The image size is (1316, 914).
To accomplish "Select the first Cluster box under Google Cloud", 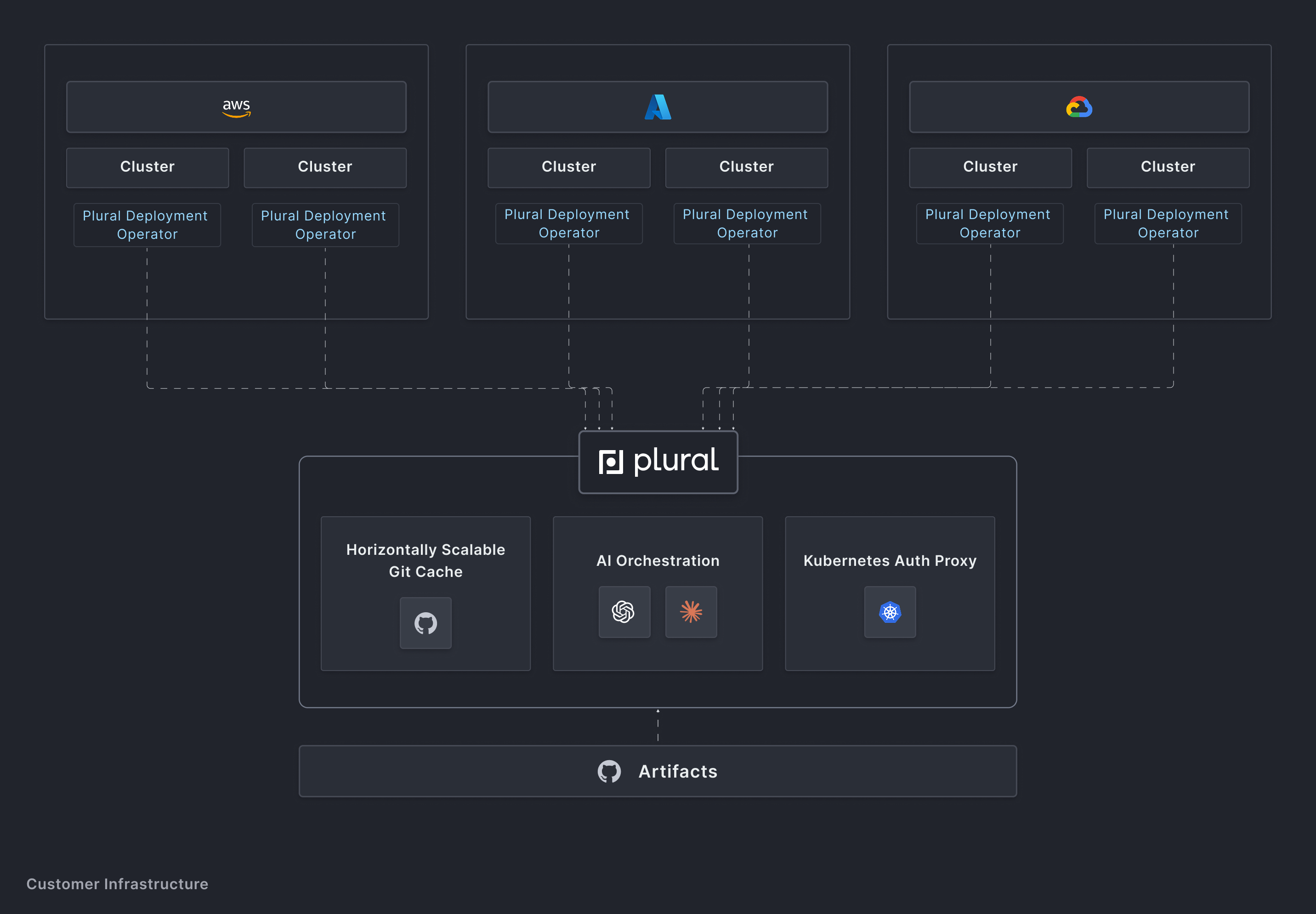I will click(990, 168).
